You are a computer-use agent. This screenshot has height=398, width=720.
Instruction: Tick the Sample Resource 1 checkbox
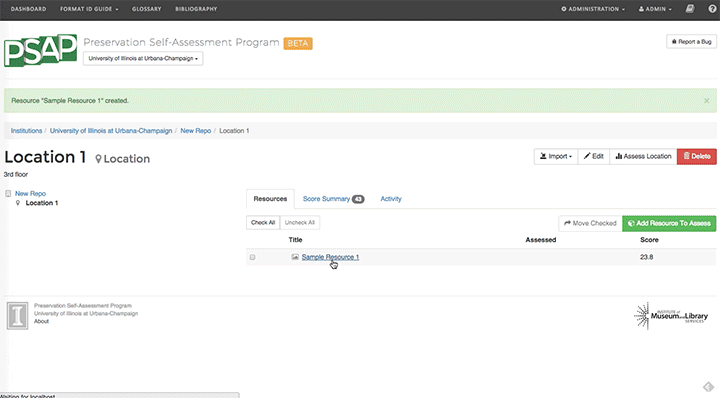tap(253, 258)
